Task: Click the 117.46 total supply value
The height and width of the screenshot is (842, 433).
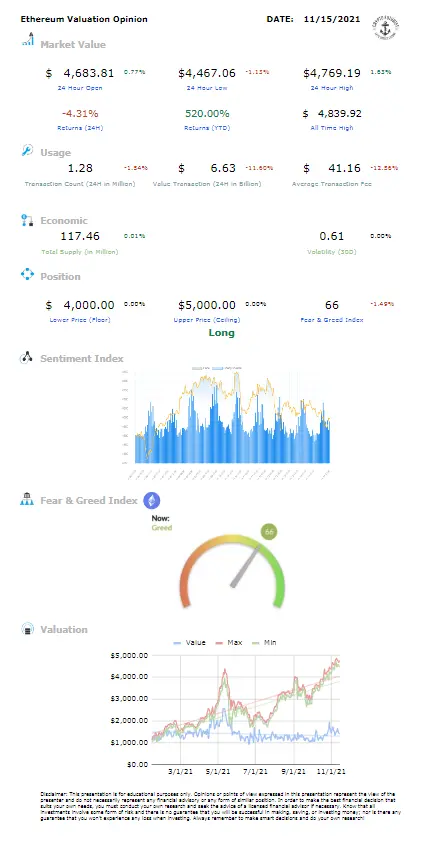Action: point(80,236)
